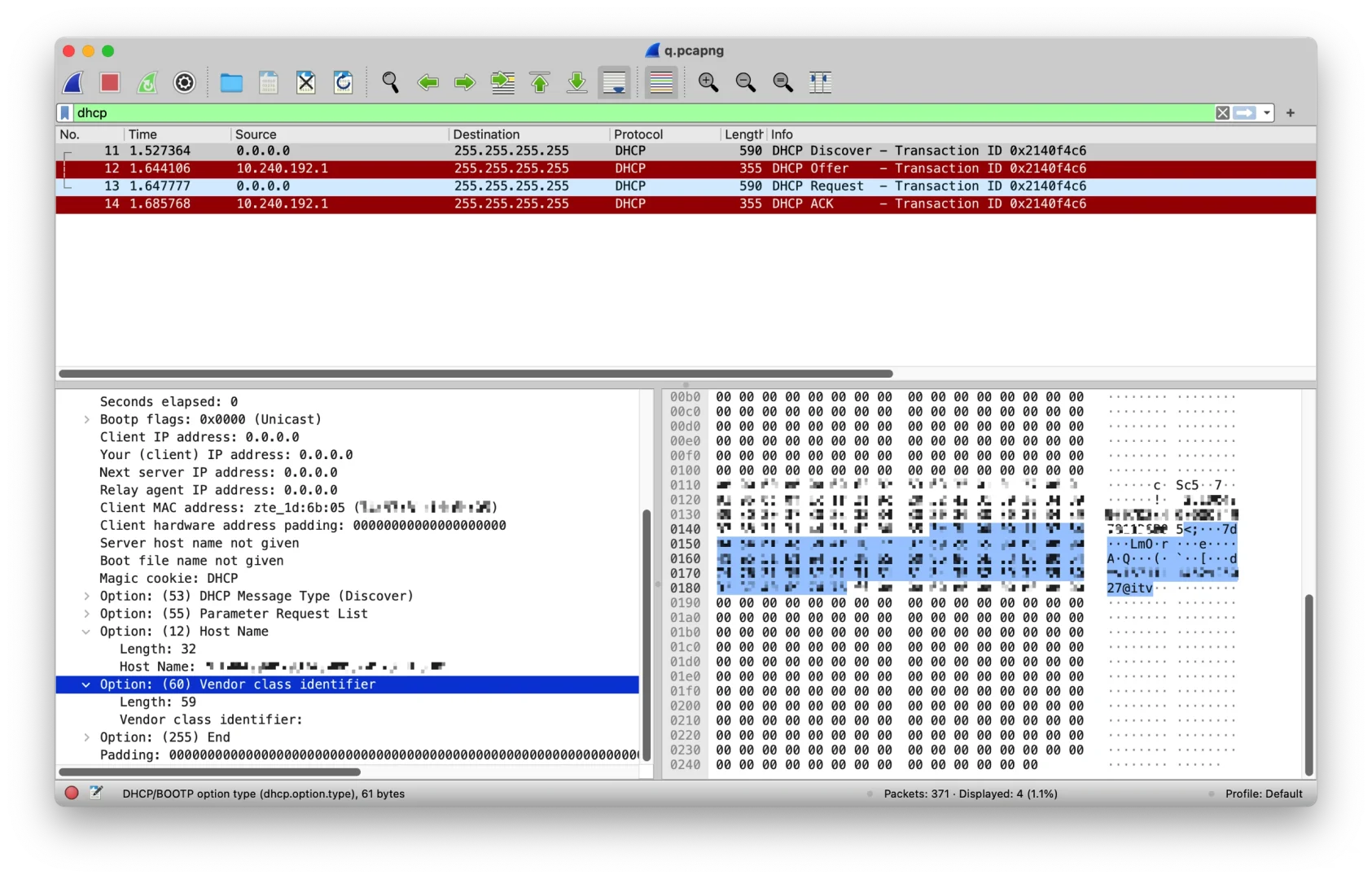Start capture with the shark fin icon

tap(74, 82)
